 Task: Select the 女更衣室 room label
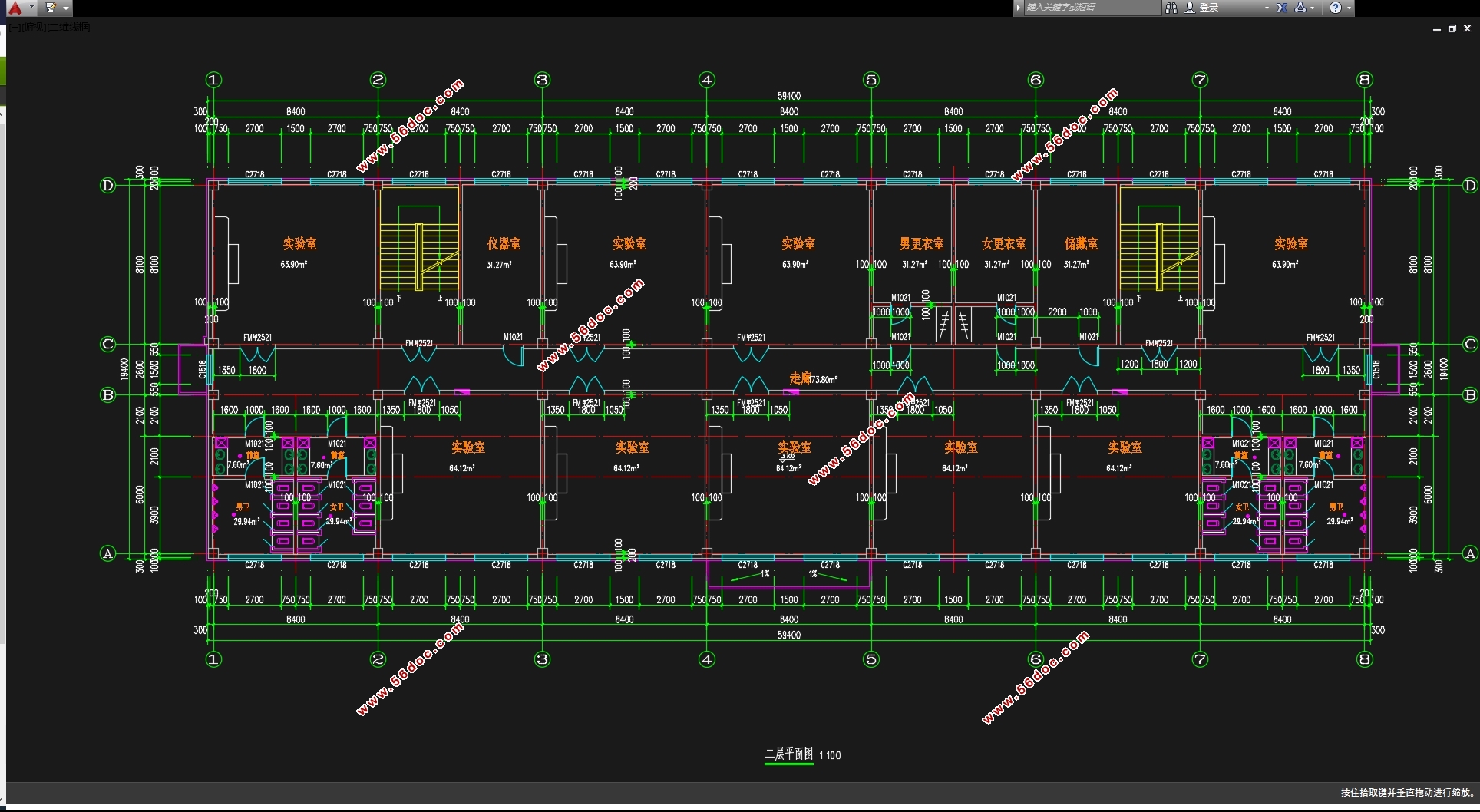coord(1004,243)
